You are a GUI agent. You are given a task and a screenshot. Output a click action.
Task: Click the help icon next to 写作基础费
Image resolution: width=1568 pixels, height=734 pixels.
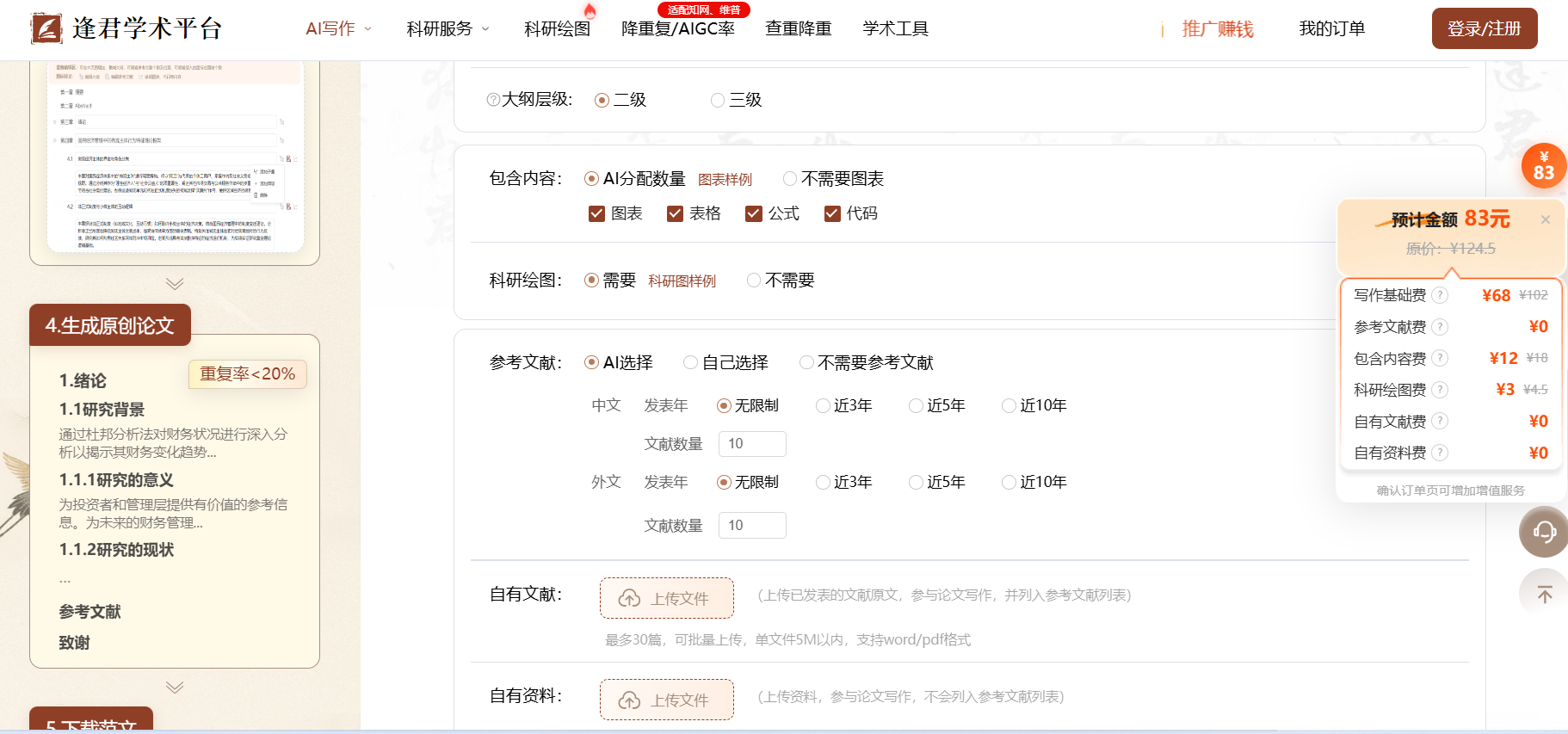tap(1440, 295)
